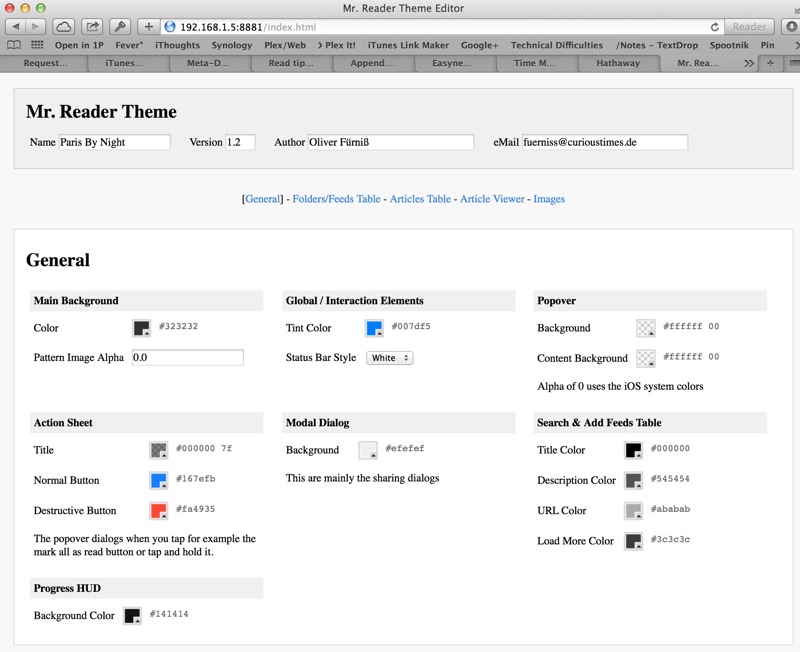Click the Version input field
This screenshot has width=800, height=652.
pyautogui.click(x=240, y=142)
